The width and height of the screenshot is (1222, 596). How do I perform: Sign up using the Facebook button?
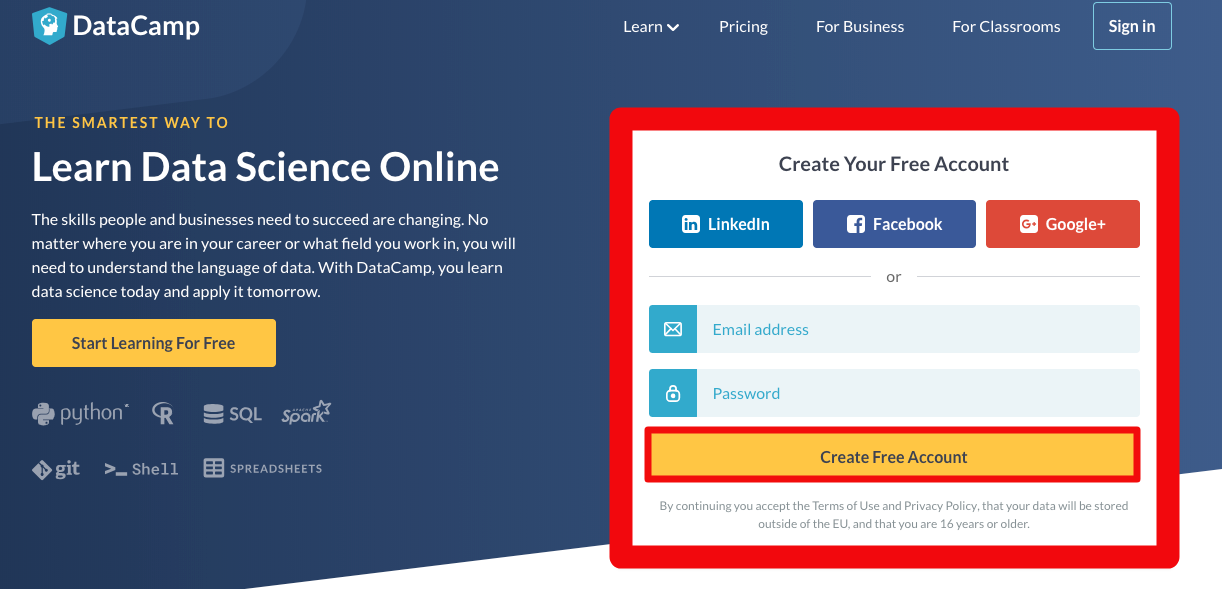(893, 224)
